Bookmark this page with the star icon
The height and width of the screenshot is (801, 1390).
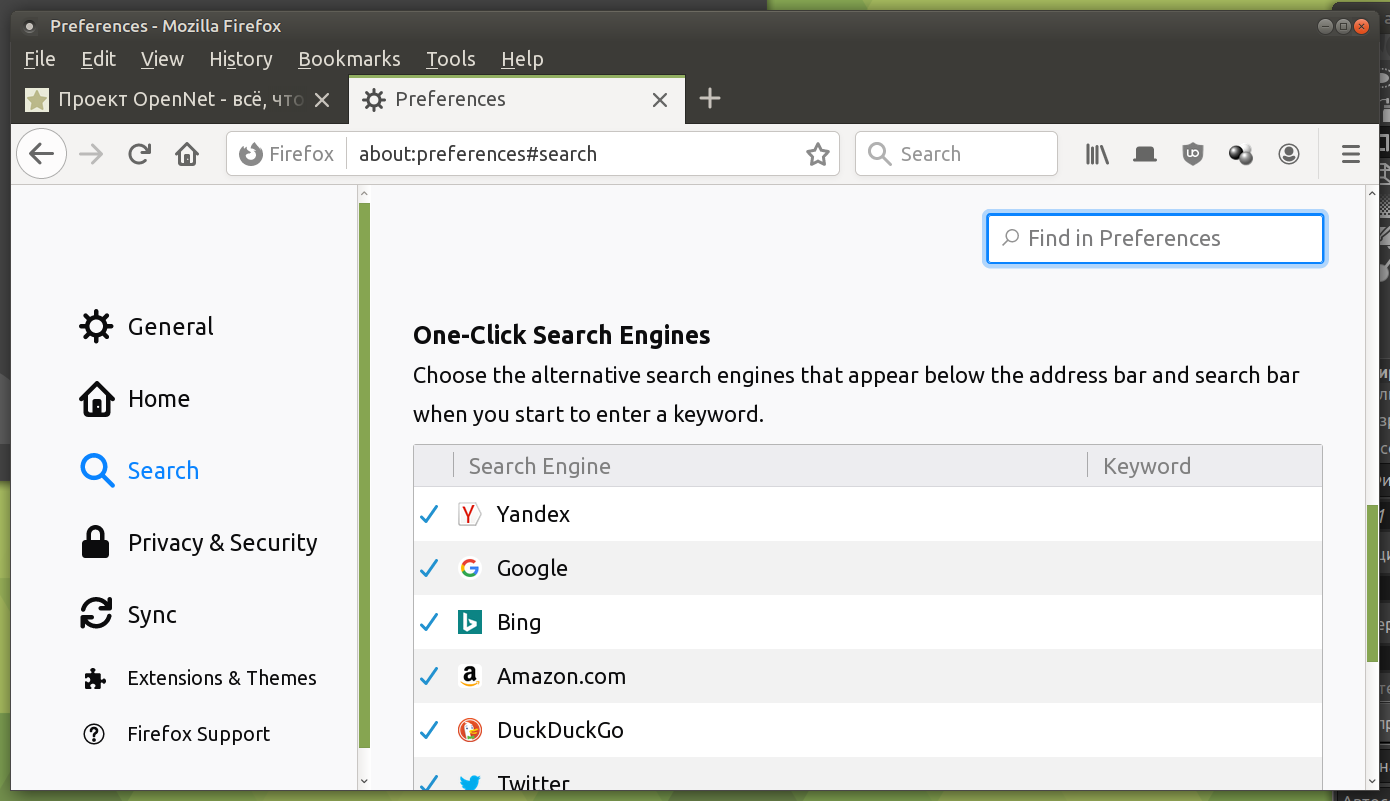pos(818,154)
